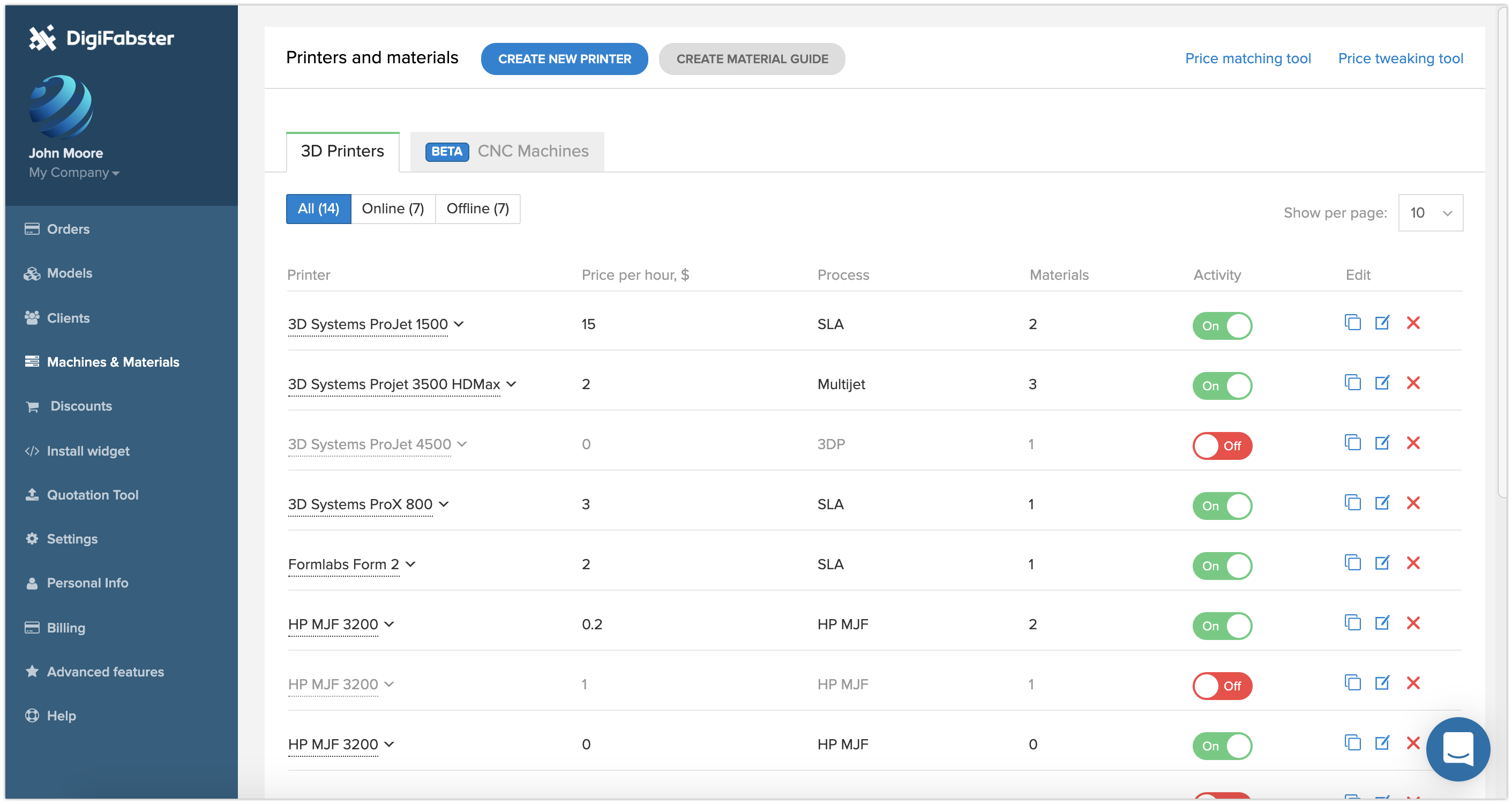Toggle Formlabs Form 2 activity switch
The width and height of the screenshot is (1512, 804).
click(1222, 566)
